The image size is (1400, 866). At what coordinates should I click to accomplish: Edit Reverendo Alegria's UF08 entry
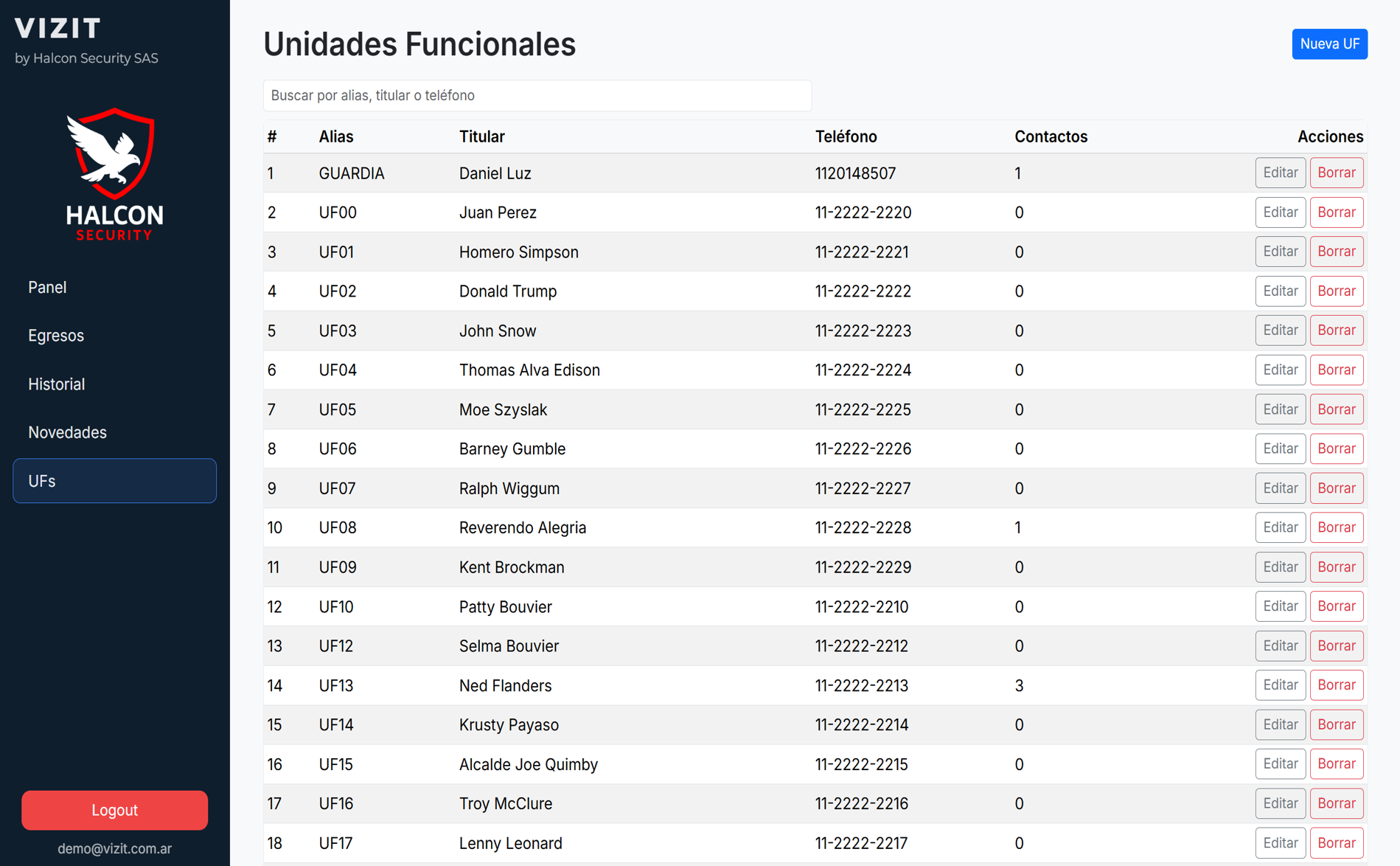(x=1280, y=527)
